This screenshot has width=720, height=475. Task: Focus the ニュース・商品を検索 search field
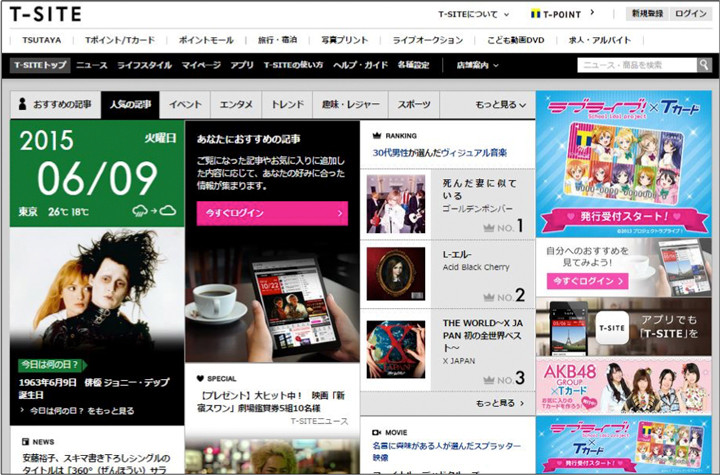[633, 65]
